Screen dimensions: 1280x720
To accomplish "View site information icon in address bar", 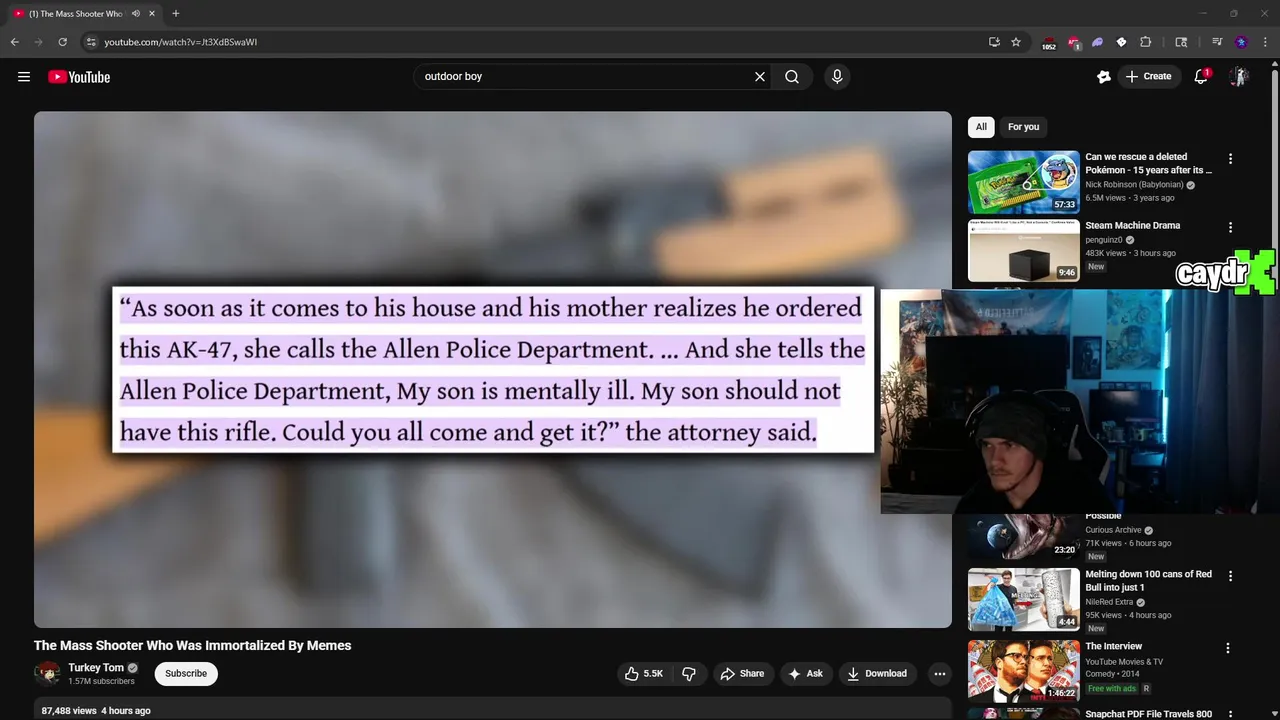I will pyautogui.click(x=91, y=42).
